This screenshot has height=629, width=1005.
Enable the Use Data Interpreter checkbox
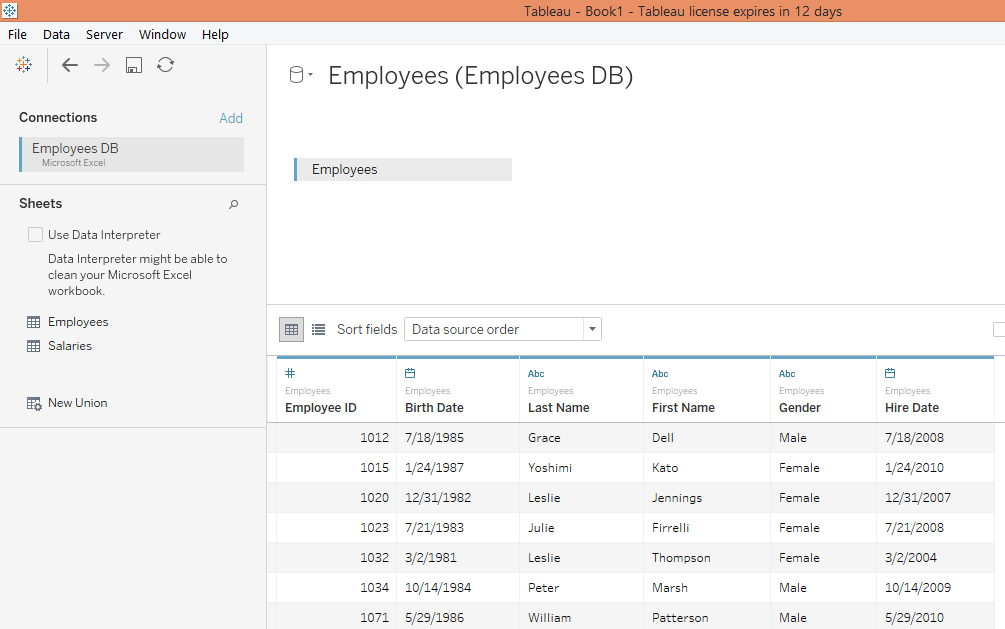coord(37,234)
